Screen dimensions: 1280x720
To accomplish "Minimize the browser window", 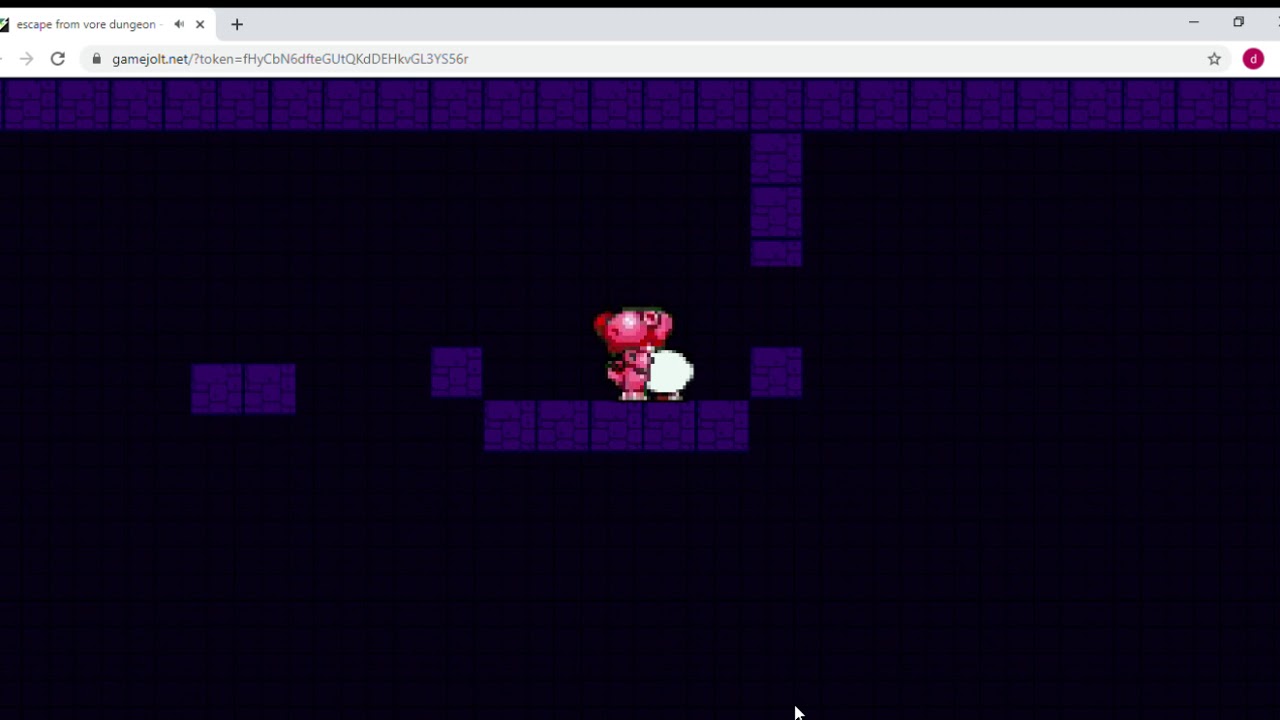I will (x=1193, y=22).
